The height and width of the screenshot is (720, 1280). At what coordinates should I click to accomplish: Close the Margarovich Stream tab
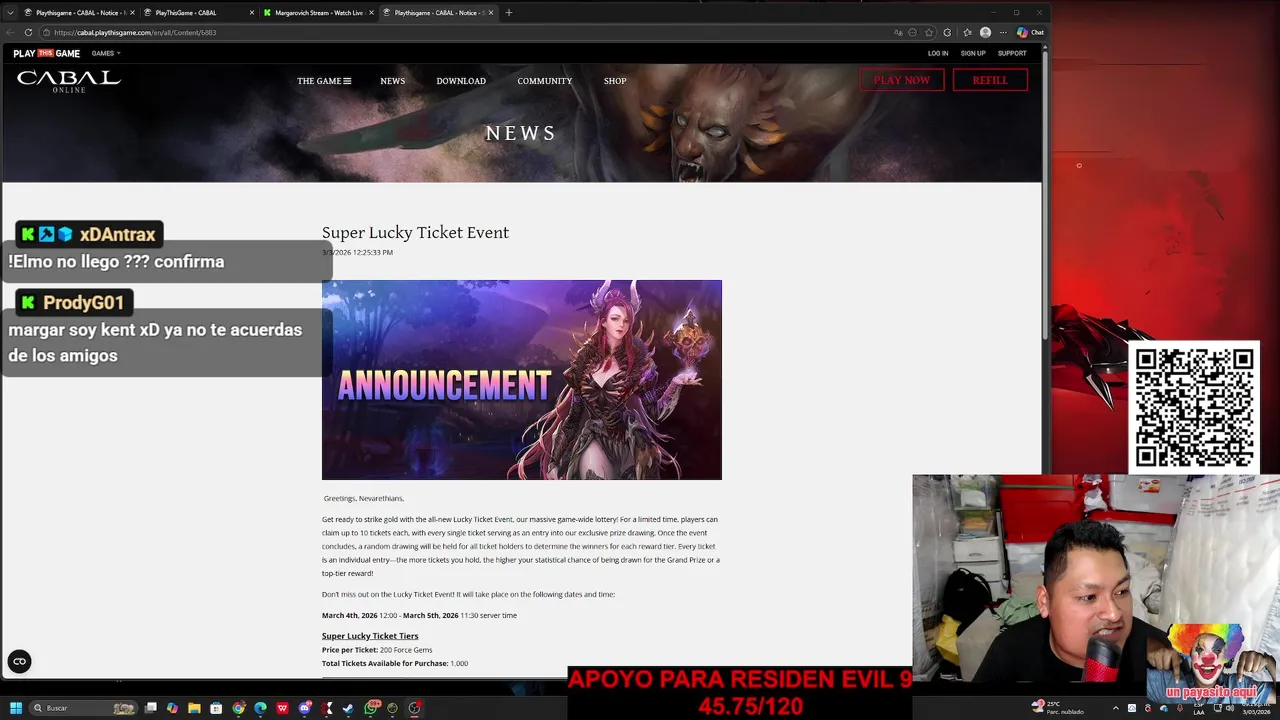point(372,13)
